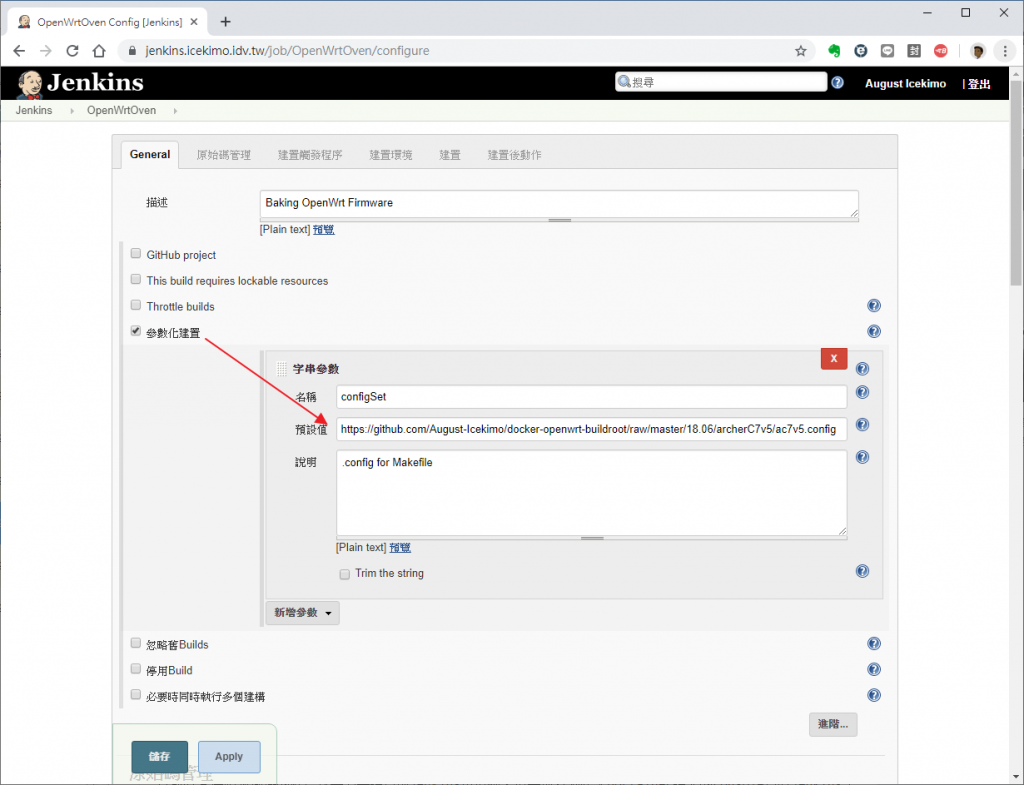Focus the 名稱 configSet field
The image size is (1024, 785).
click(x=592, y=396)
